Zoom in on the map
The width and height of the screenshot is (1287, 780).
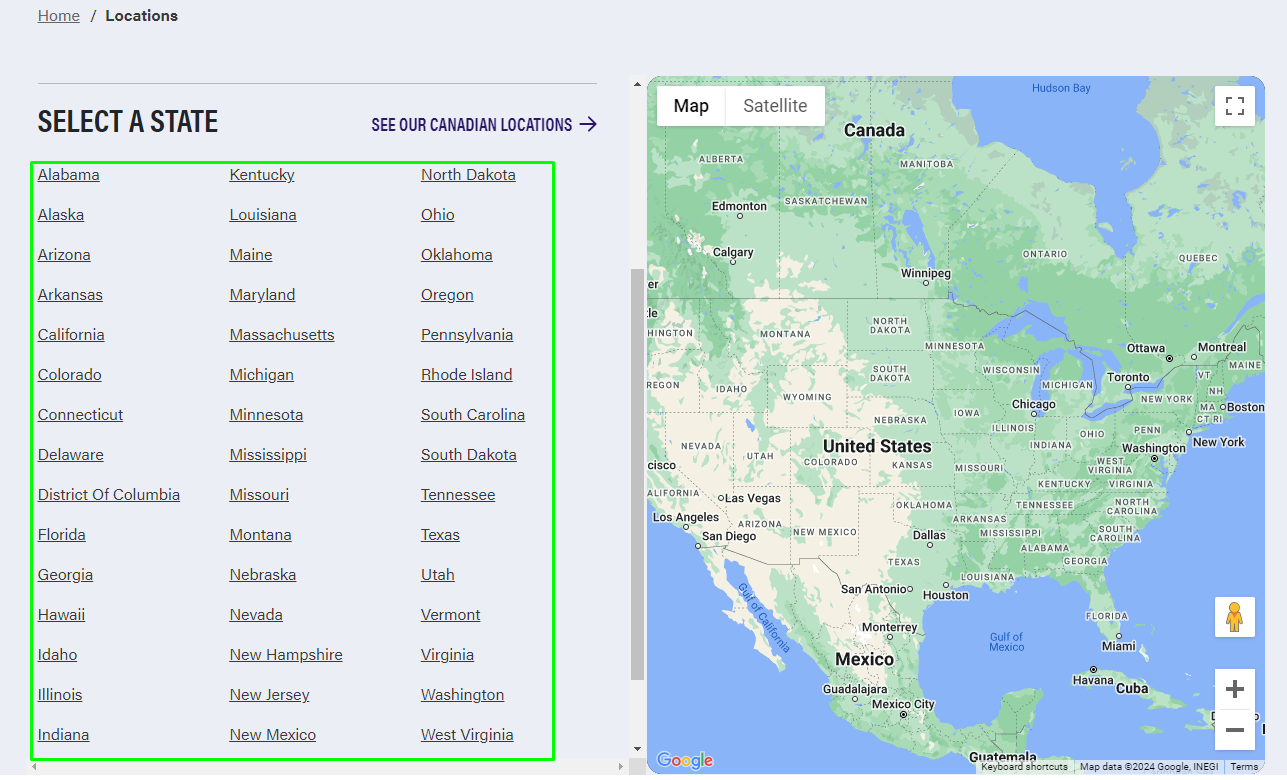(1235, 689)
